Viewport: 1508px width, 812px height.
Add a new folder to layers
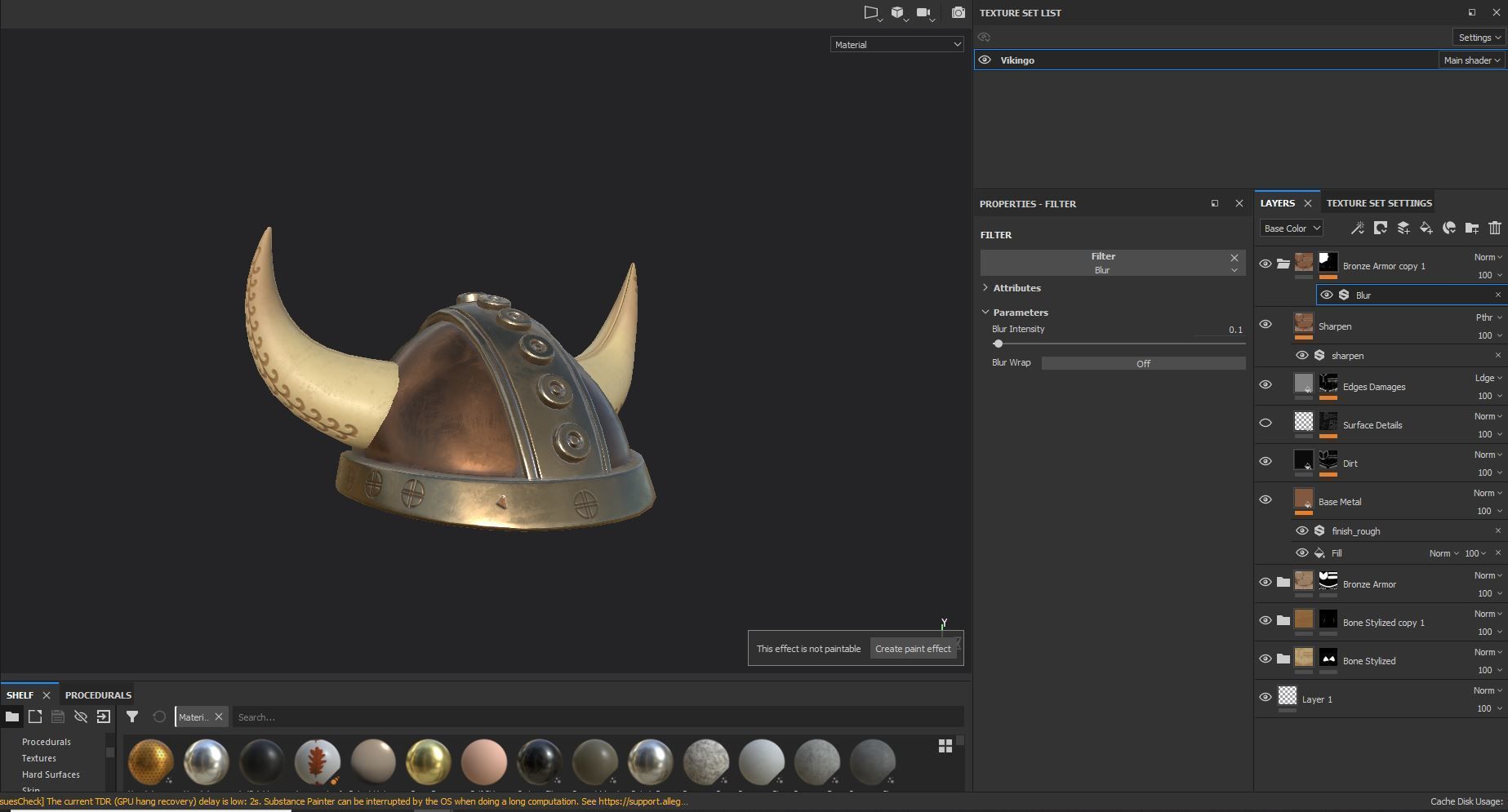coord(1471,229)
